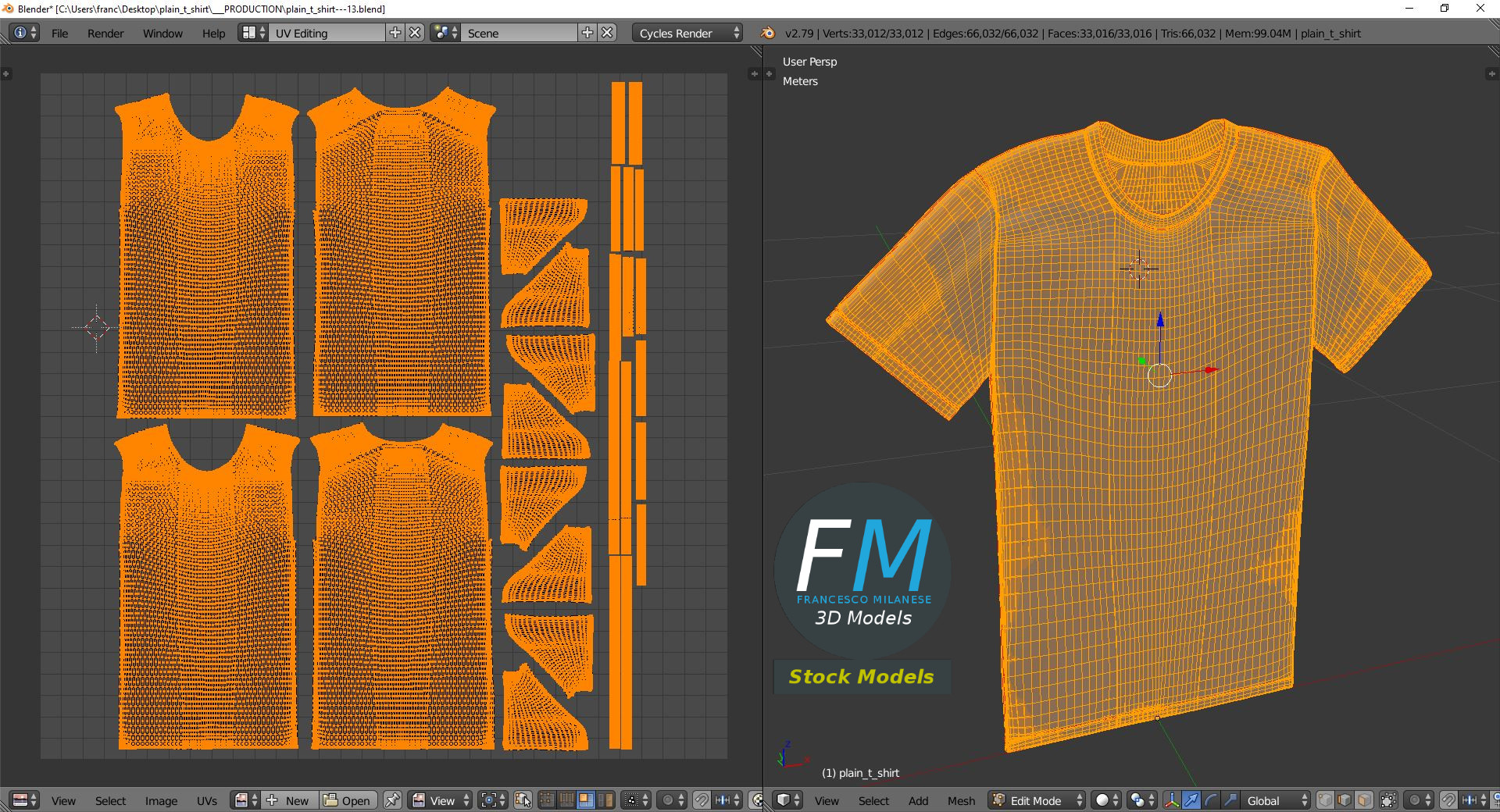Viewport: 1500px width, 812px height.
Task: Add a new screen layout
Action: pyautogui.click(x=395, y=33)
